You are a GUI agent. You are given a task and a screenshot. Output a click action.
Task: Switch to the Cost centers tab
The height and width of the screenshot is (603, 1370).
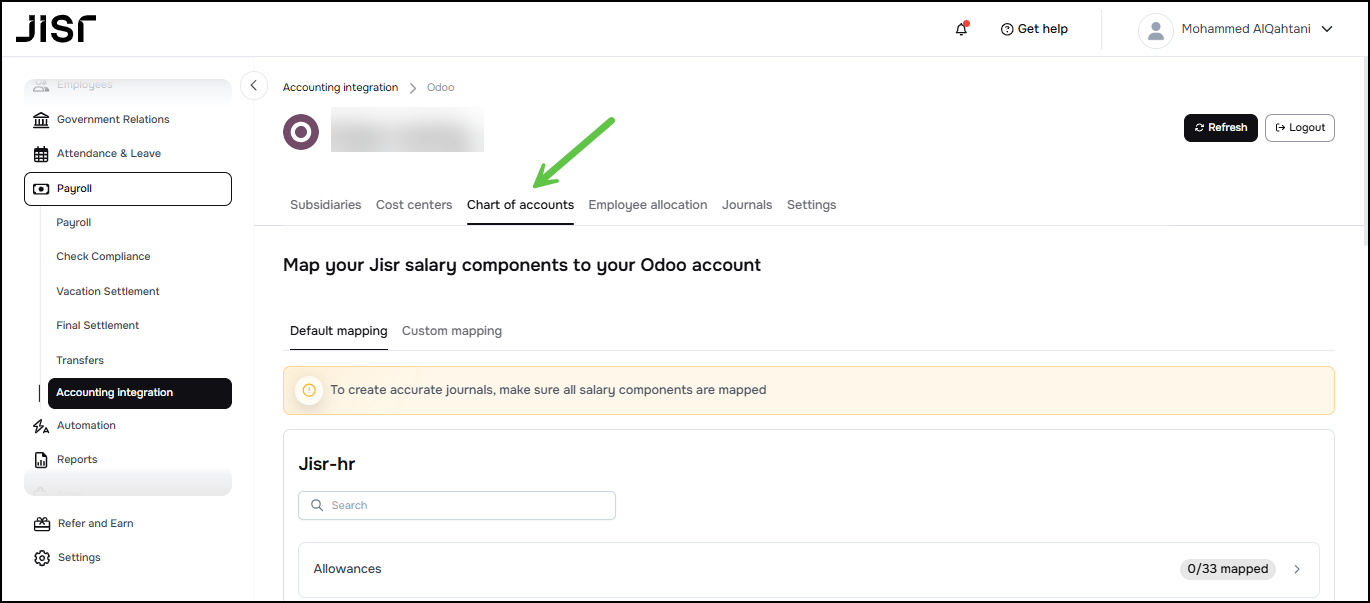point(414,205)
